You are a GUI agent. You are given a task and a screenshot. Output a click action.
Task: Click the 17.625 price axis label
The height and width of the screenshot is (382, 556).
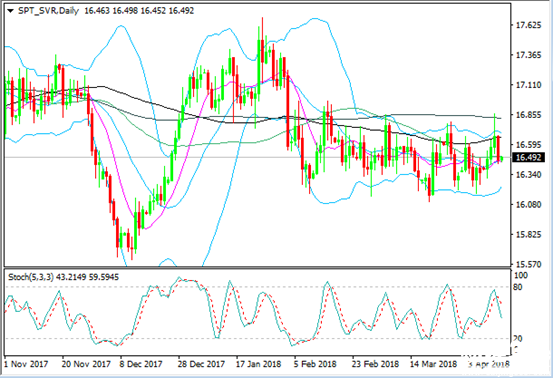click(x=528, y=25)
